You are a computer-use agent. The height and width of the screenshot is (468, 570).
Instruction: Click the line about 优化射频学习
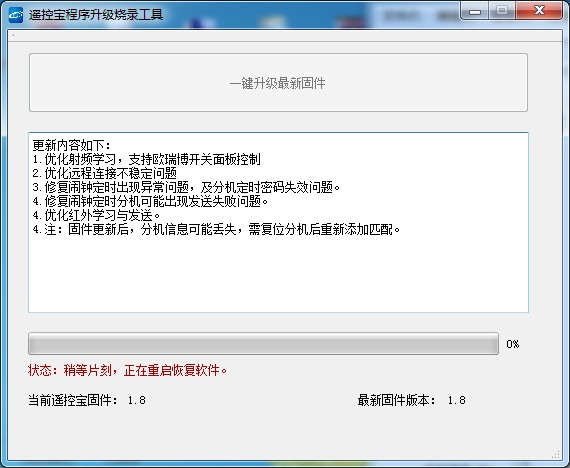pos(146,159)
